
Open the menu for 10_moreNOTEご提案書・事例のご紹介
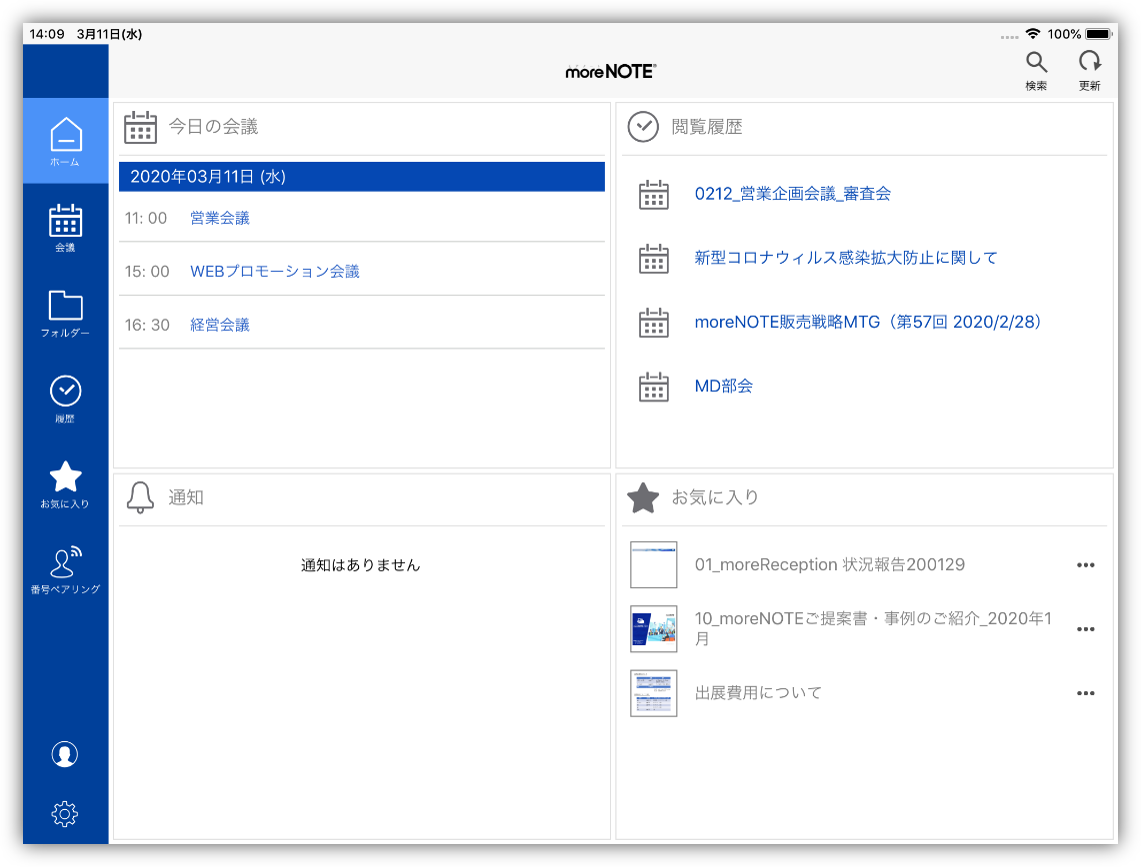point(1086,629)
